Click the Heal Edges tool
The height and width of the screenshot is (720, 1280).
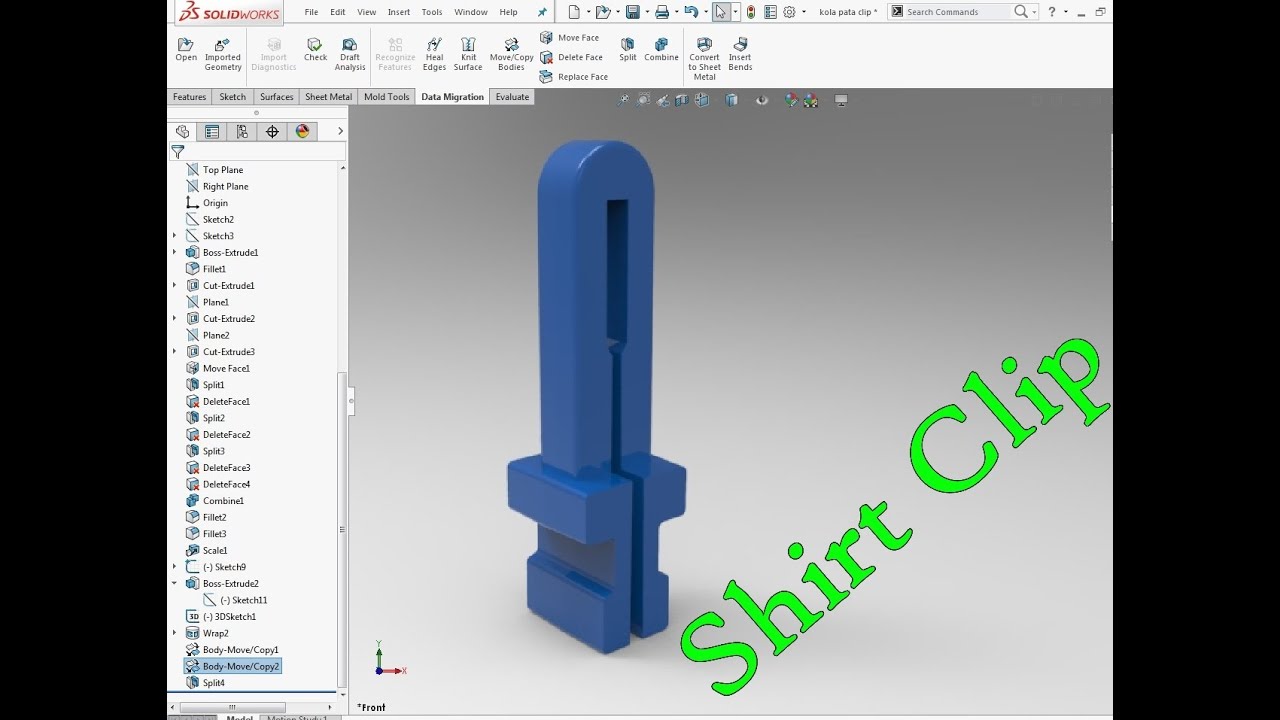point(434,54)
